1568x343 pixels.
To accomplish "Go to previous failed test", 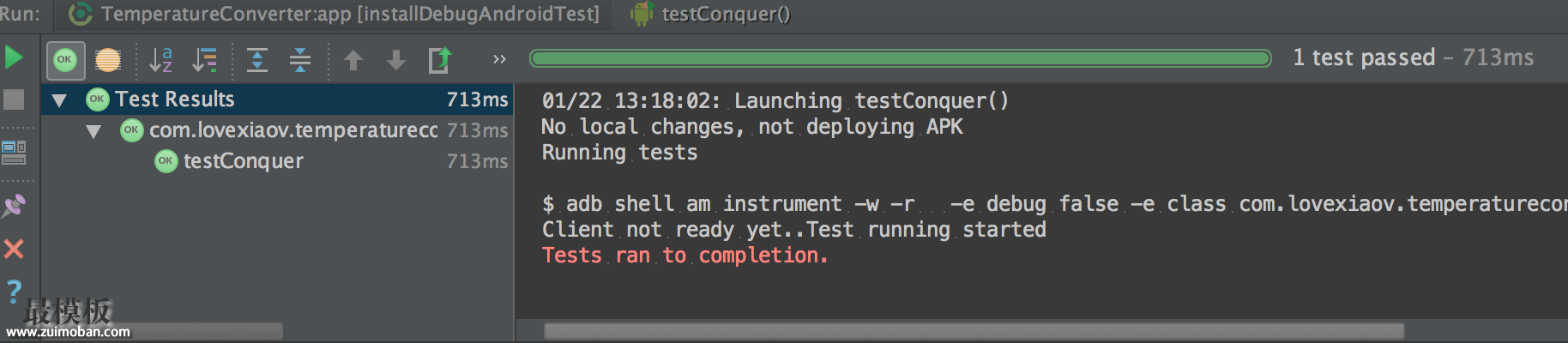I will click(353, 59).
